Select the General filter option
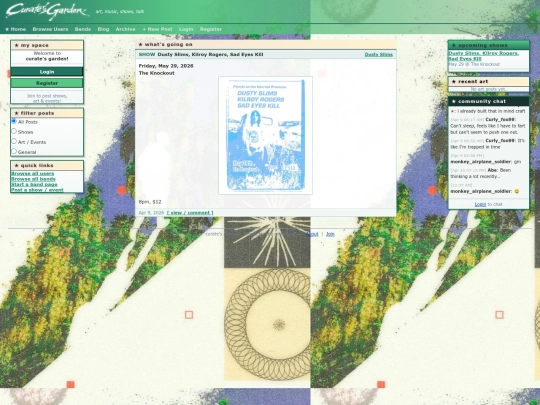 pos(14,151)
